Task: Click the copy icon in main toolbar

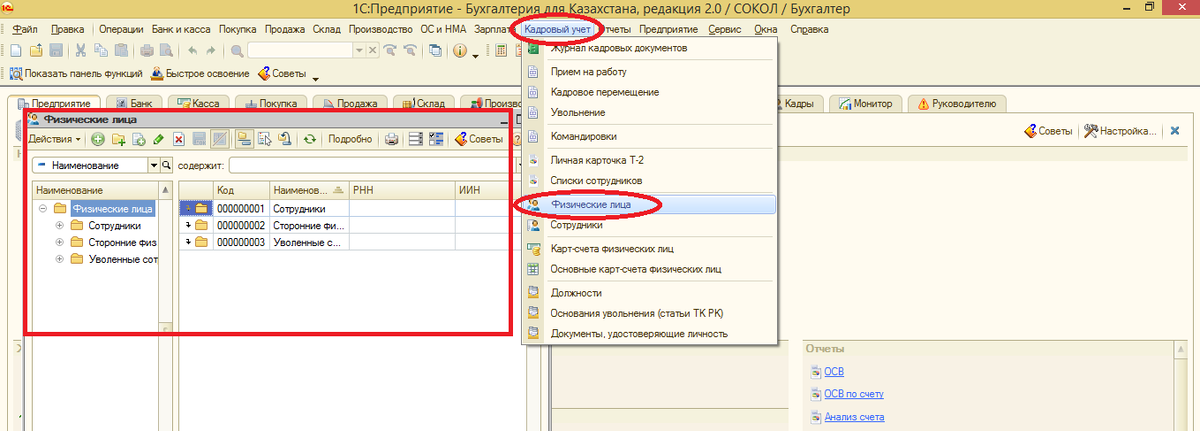Action: [101, 50]
